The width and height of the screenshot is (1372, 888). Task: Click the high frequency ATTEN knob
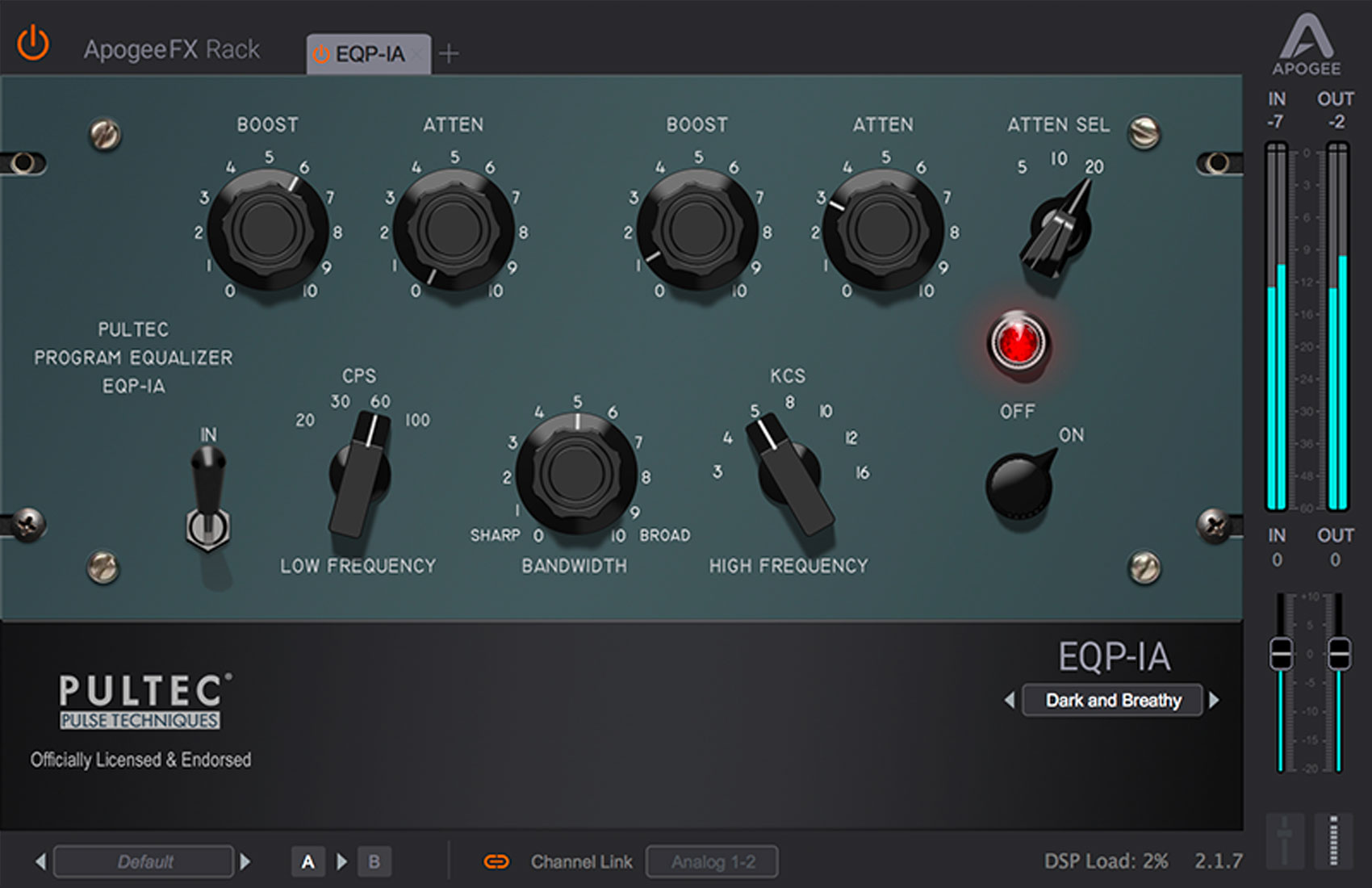click(x=883, y=230)
